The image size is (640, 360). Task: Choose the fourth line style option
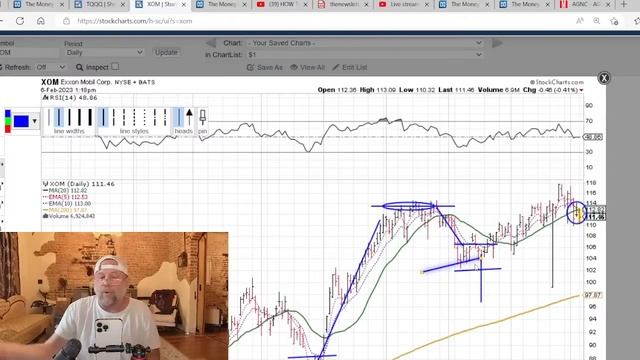tap(134, 117)
